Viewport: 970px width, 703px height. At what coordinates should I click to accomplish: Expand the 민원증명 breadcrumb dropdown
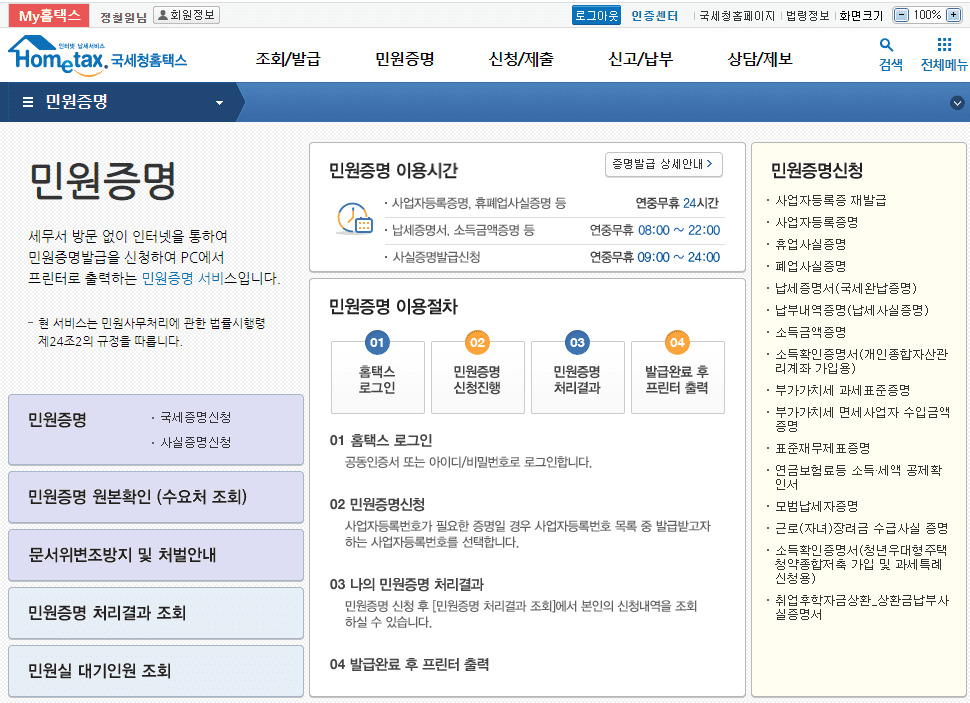[219, 103]
